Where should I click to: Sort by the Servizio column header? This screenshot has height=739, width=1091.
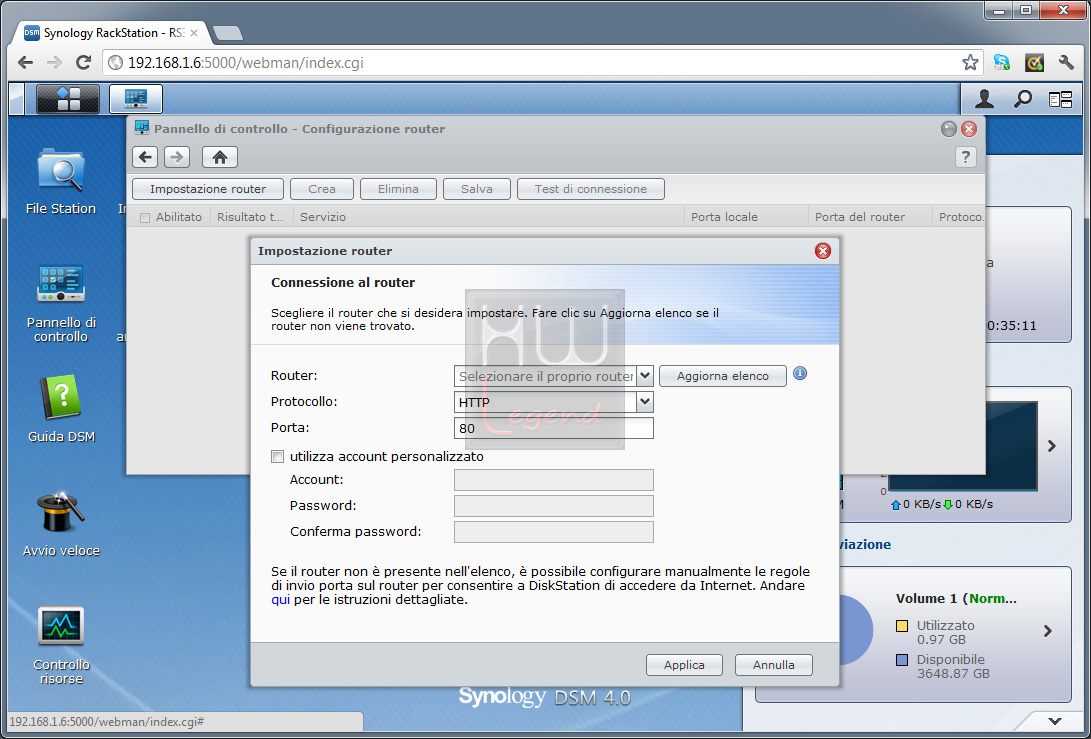pos(489,217)
